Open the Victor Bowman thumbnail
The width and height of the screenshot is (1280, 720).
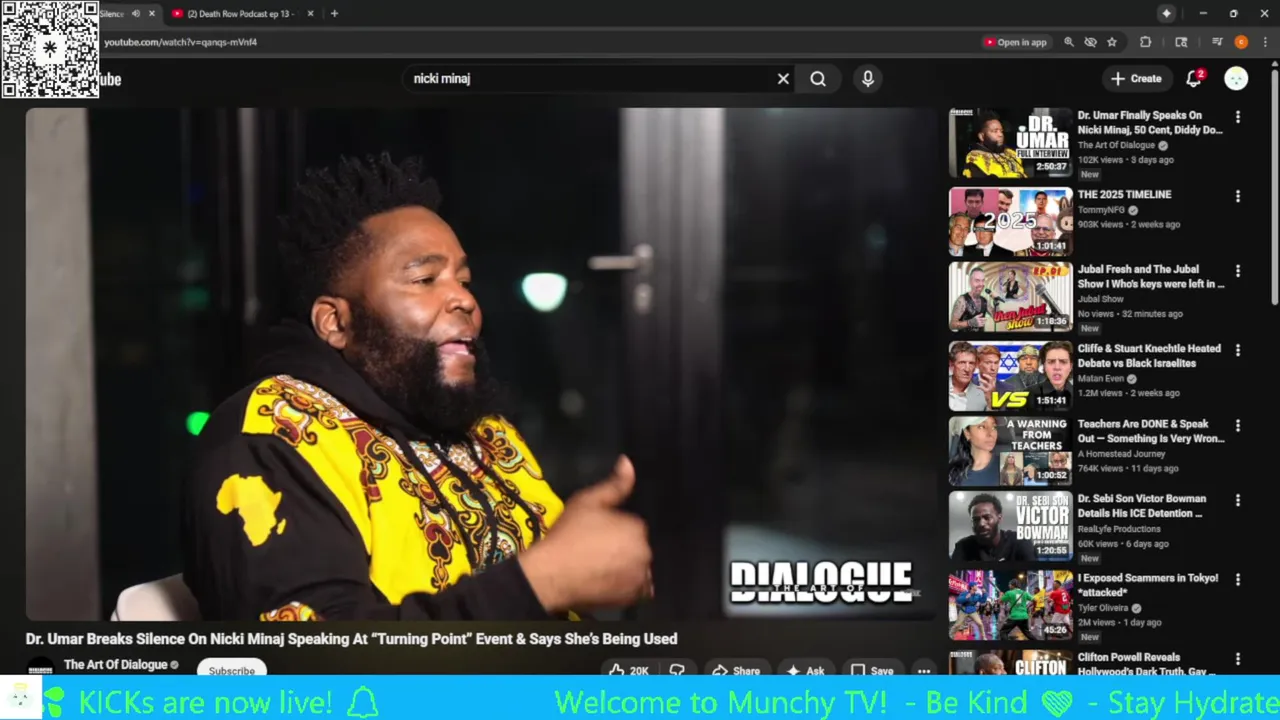1010,526
